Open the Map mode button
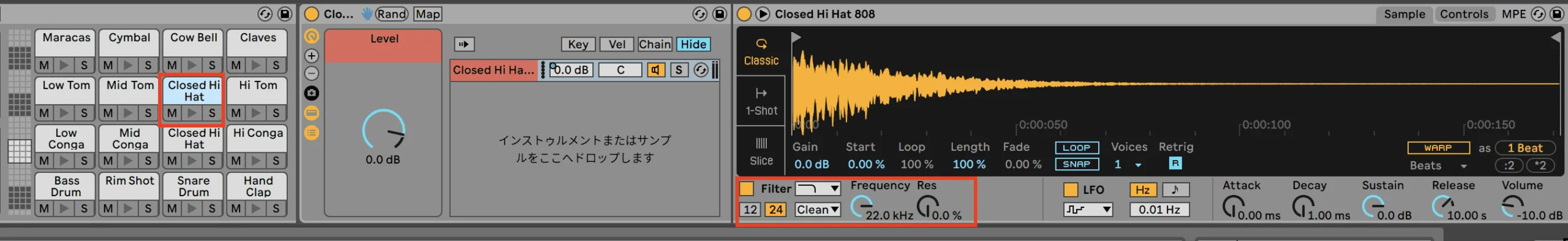The image size is (1568, 241). pos(428,13)
